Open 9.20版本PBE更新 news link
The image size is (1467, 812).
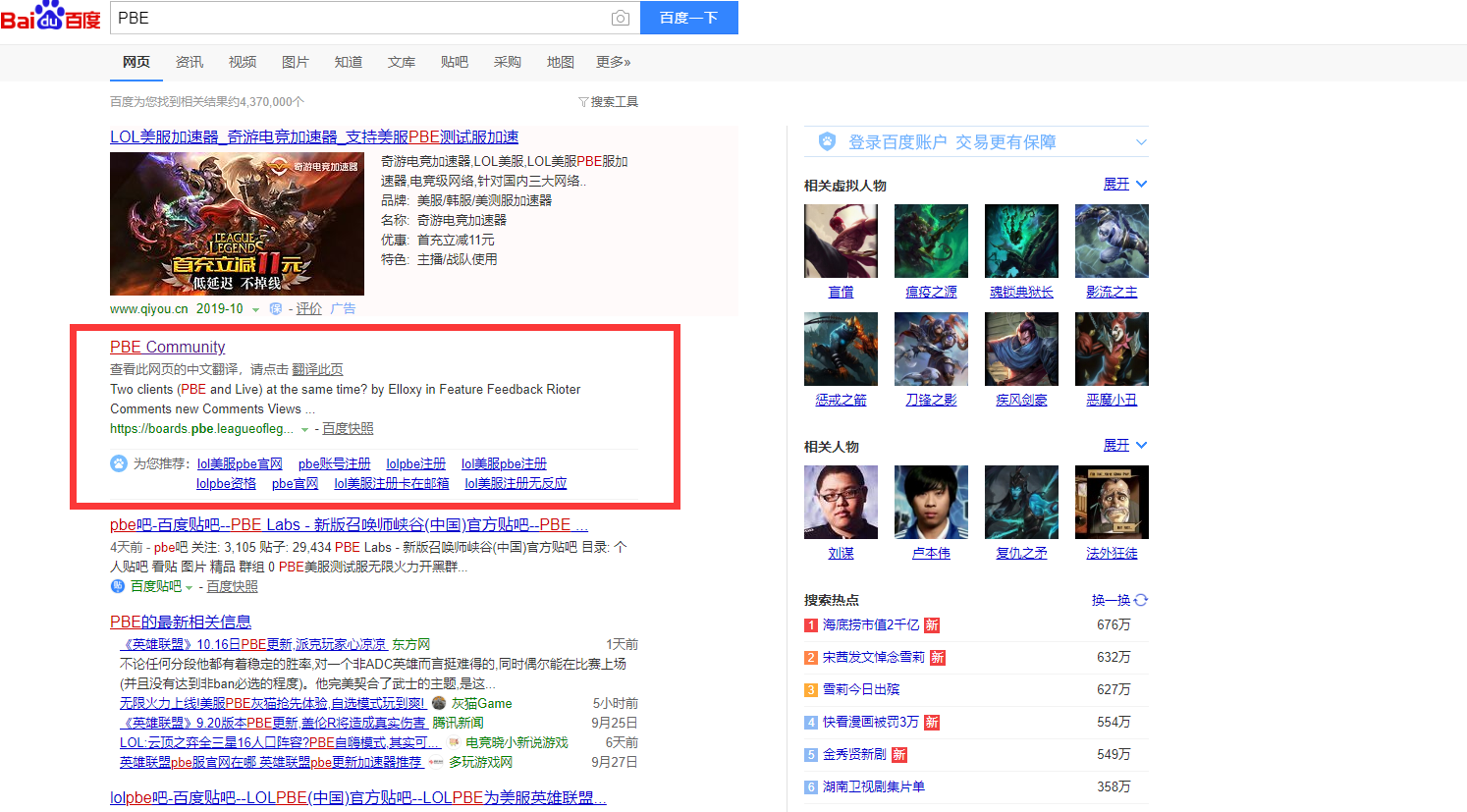[273, 723]
